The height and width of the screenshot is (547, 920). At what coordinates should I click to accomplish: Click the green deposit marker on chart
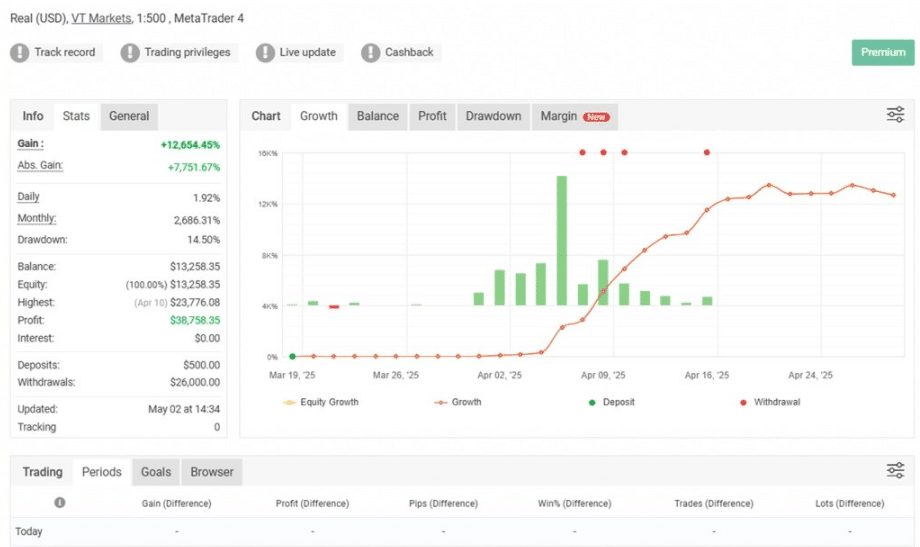(x=292, y=356)
